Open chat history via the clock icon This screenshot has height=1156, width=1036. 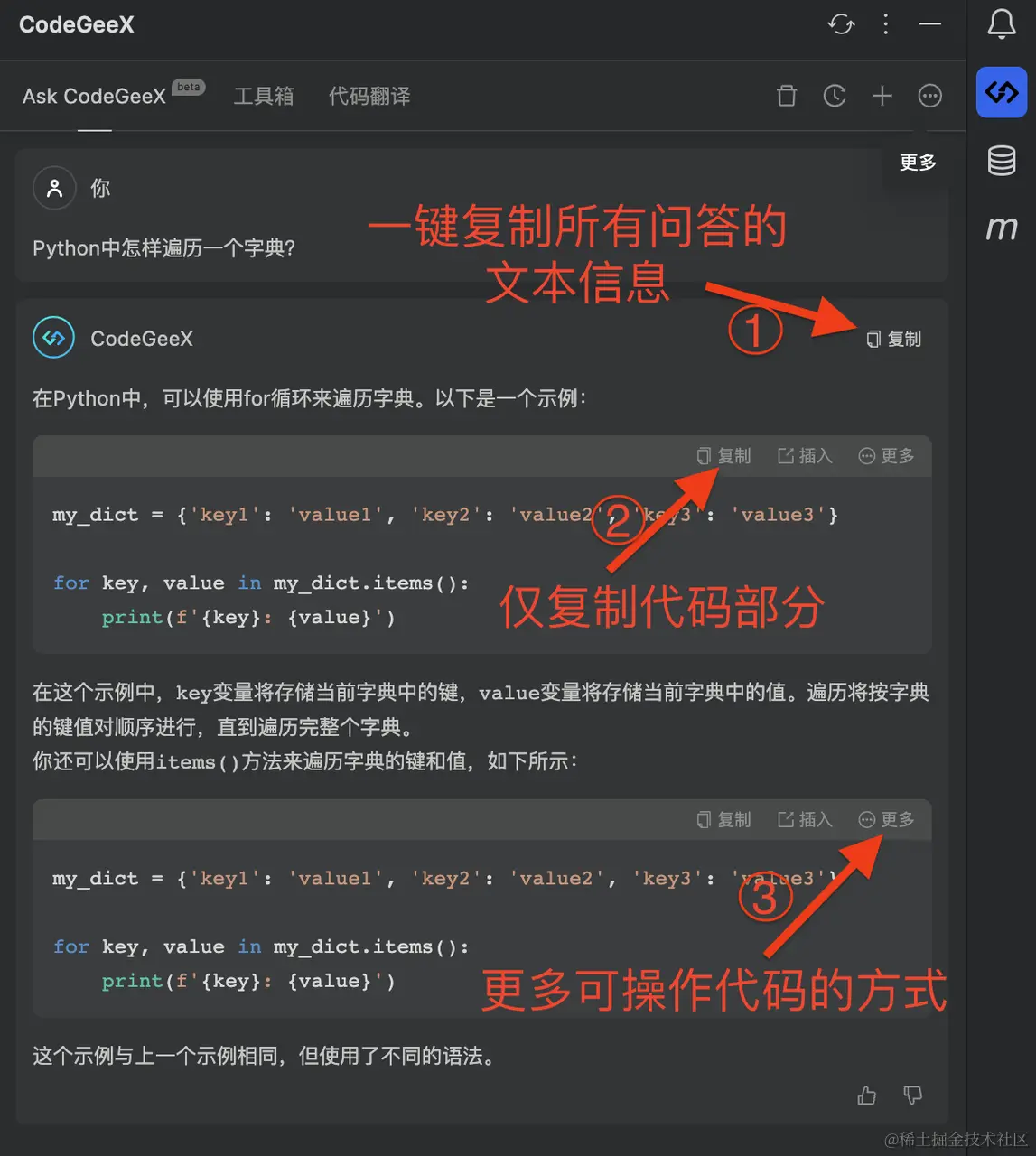click(x=835, y=96)
